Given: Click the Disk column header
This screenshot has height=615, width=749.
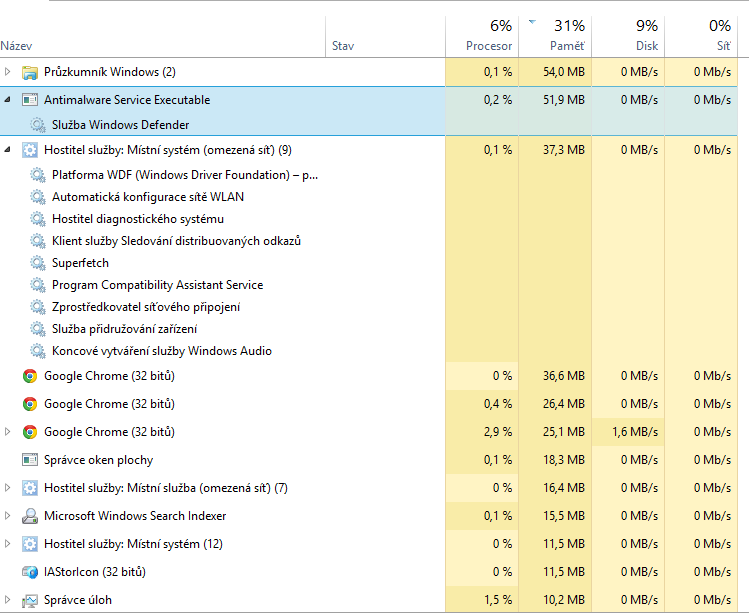Looking at the screenshot, I should pyautogui.click(x=646, y=46).
